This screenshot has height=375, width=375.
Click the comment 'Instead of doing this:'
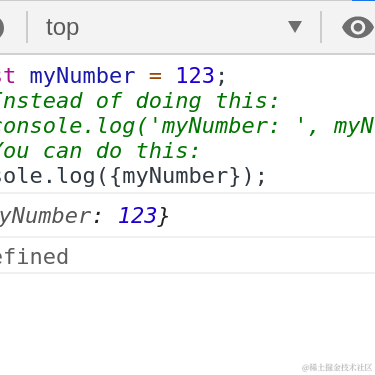pyautogui.click(x=139, y=101)
